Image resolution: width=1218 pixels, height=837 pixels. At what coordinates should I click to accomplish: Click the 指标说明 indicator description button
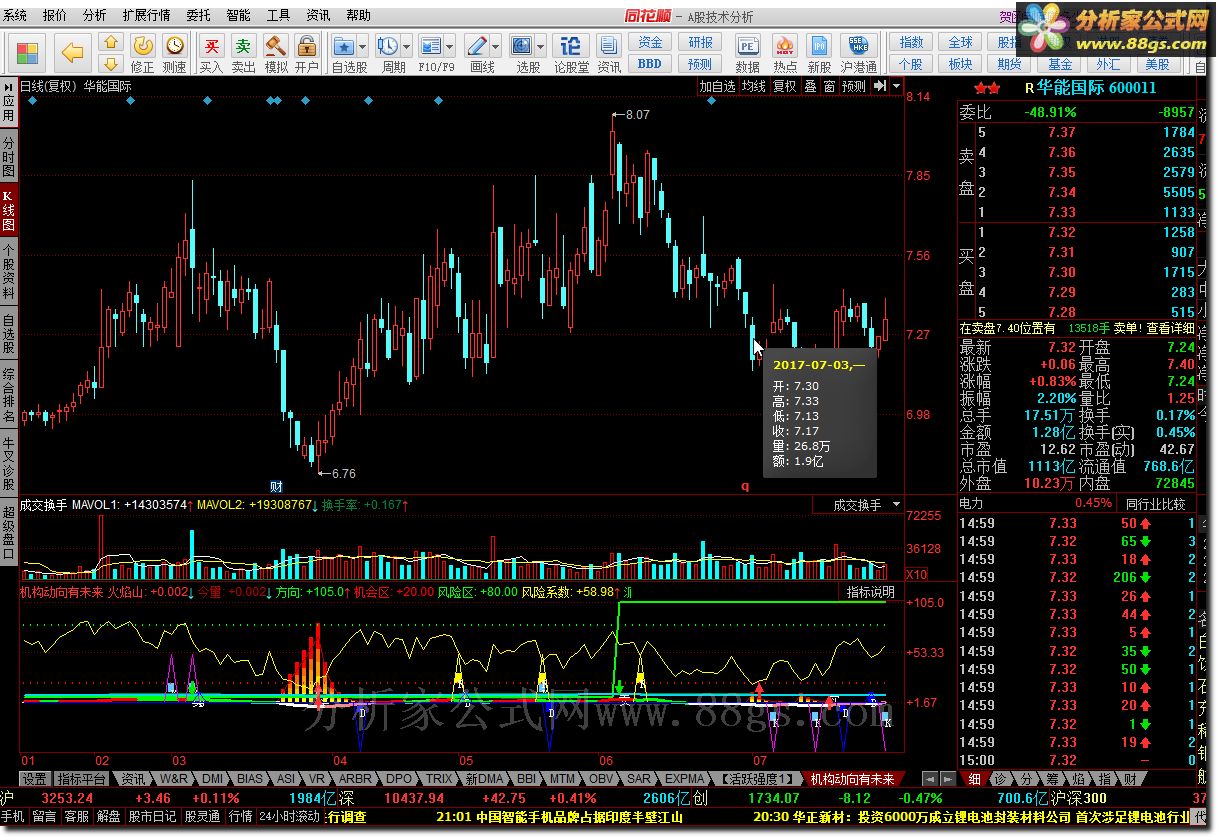point(871,592)
